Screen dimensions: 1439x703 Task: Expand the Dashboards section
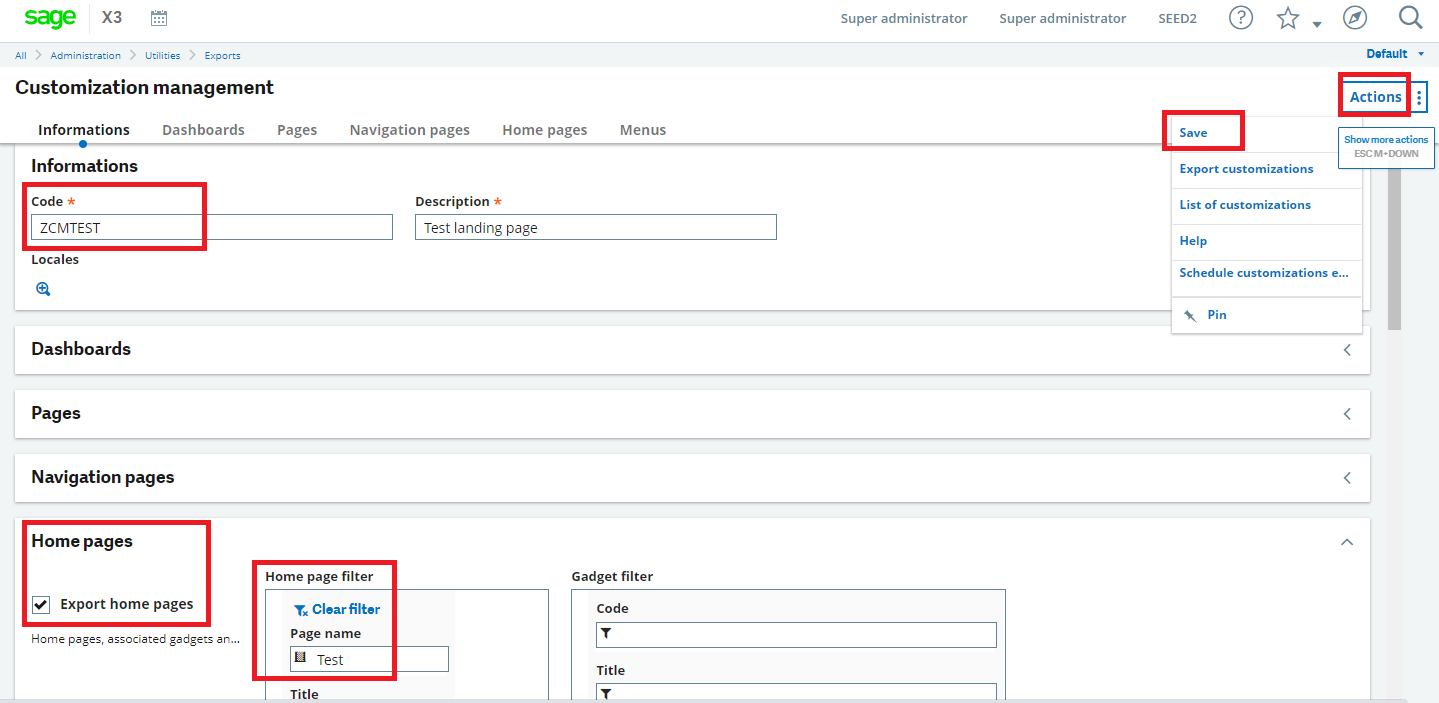pos(1347,349)
